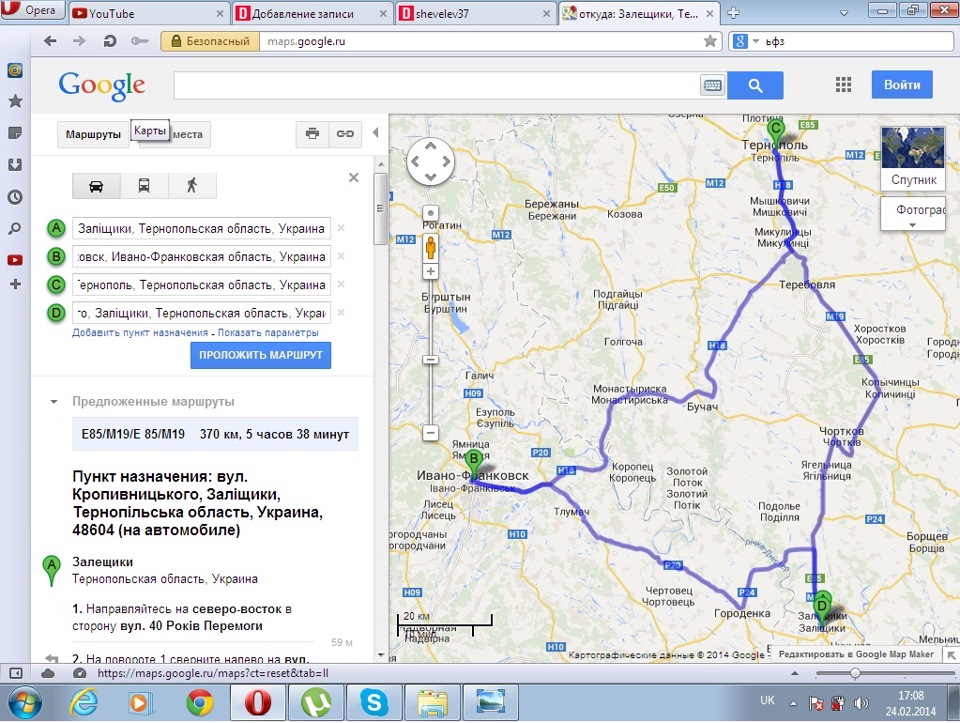Image resolution: width=960 pixels, height=723 pixels.
Task: Zoom in with the plus map button
Action: pyautogui.click(x=430, y=271)
